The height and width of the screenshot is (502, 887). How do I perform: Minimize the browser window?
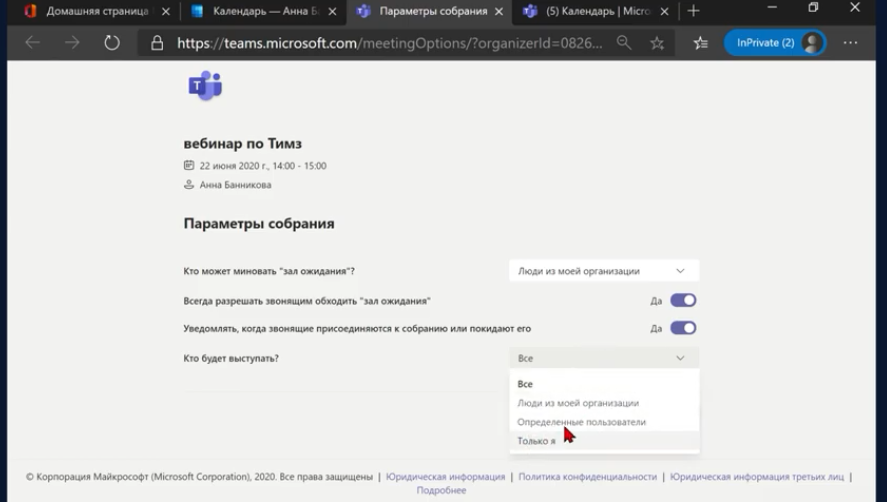point(772,8)
